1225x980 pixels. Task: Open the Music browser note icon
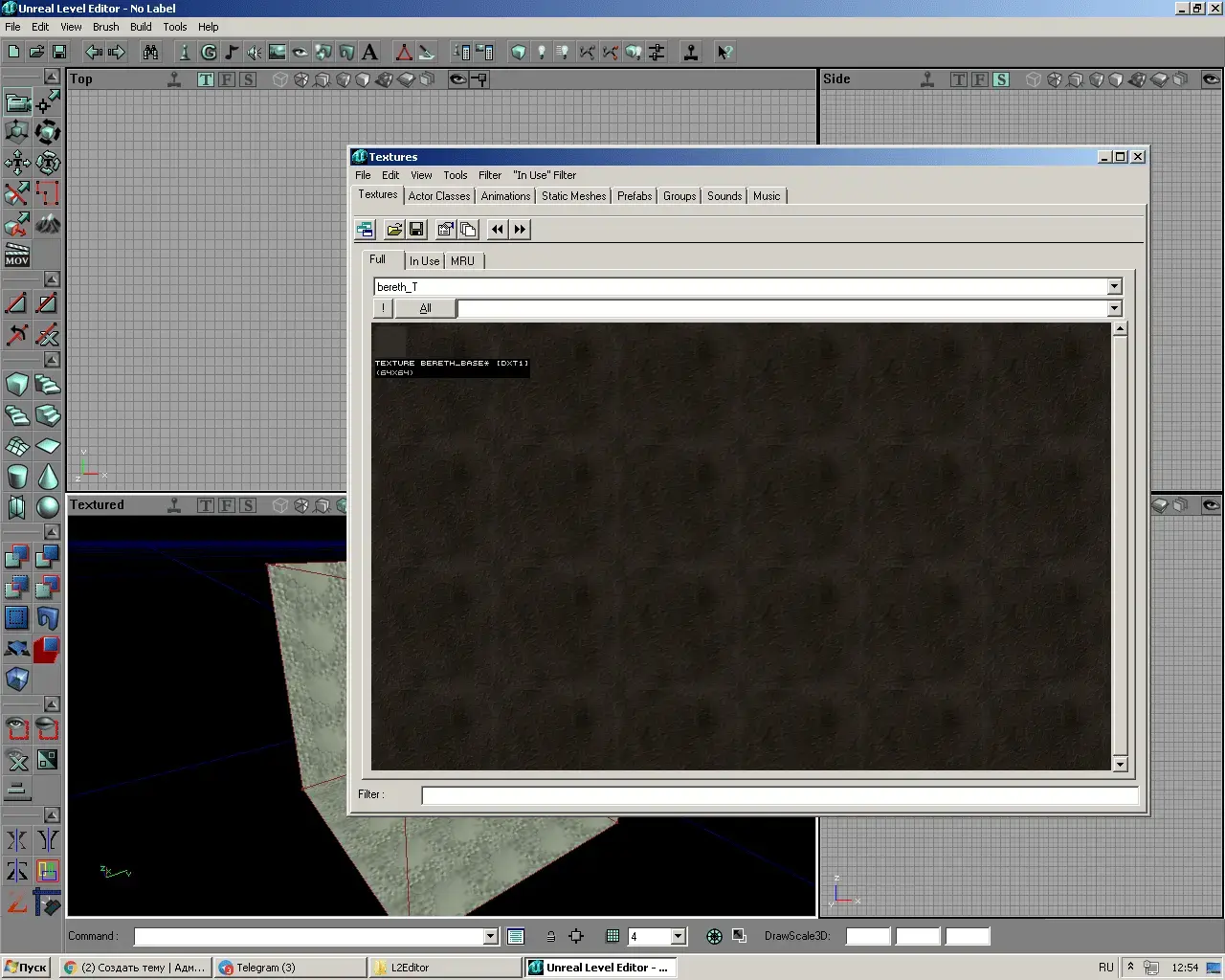232,52
